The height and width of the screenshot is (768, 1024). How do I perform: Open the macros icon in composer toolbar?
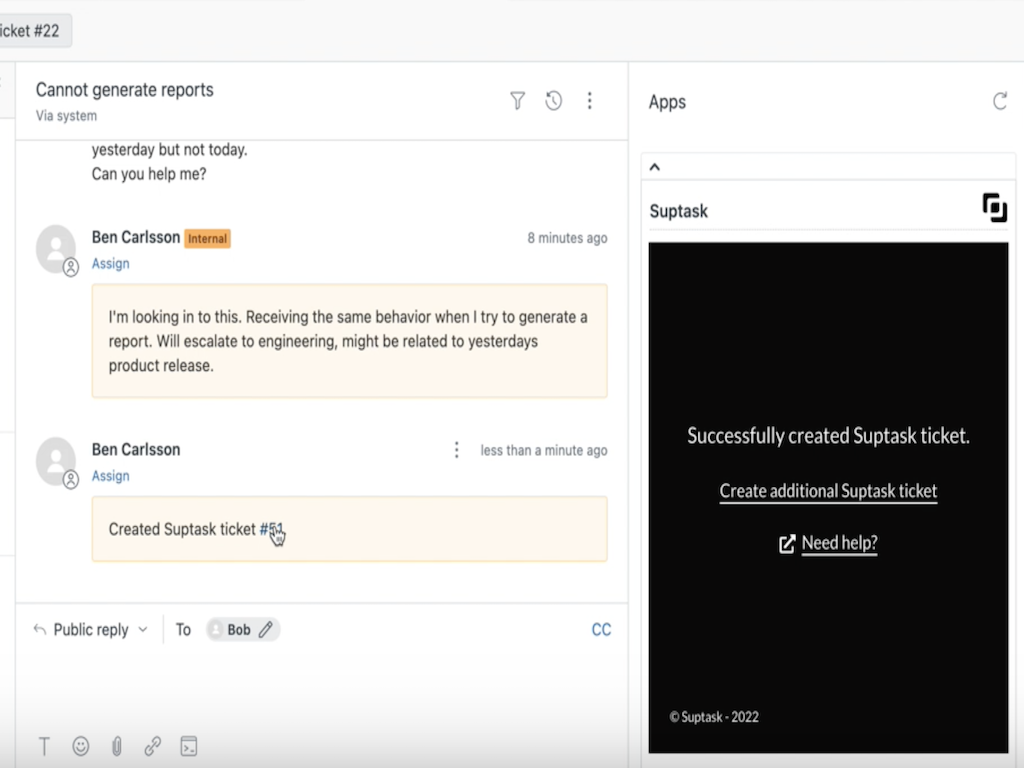[x=188, y=746]
